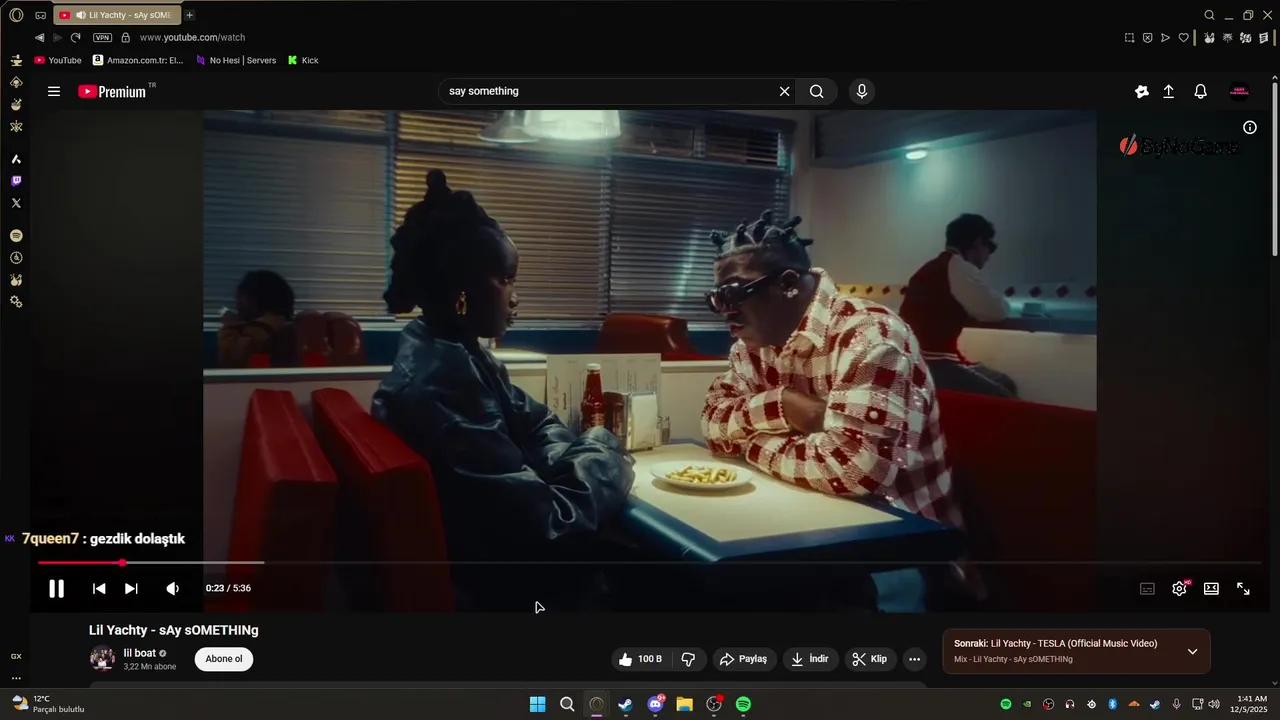Click the İndir download button
The width and height of the screenshot is (1280, 720).
(x=811, y=659)
